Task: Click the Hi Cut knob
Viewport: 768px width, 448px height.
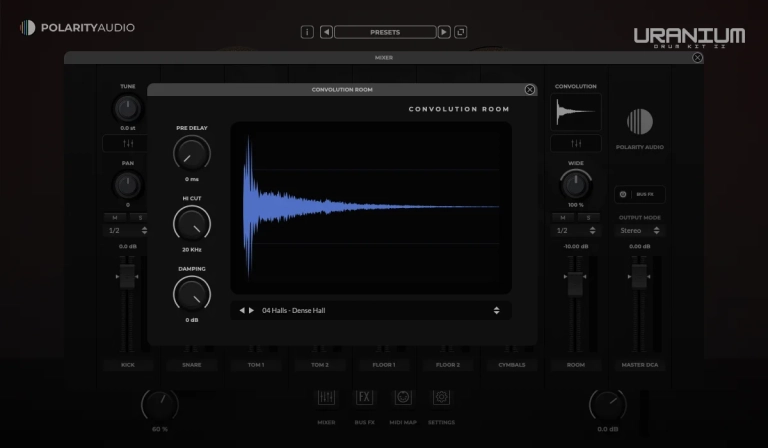Action: click(x=192, y=224)
